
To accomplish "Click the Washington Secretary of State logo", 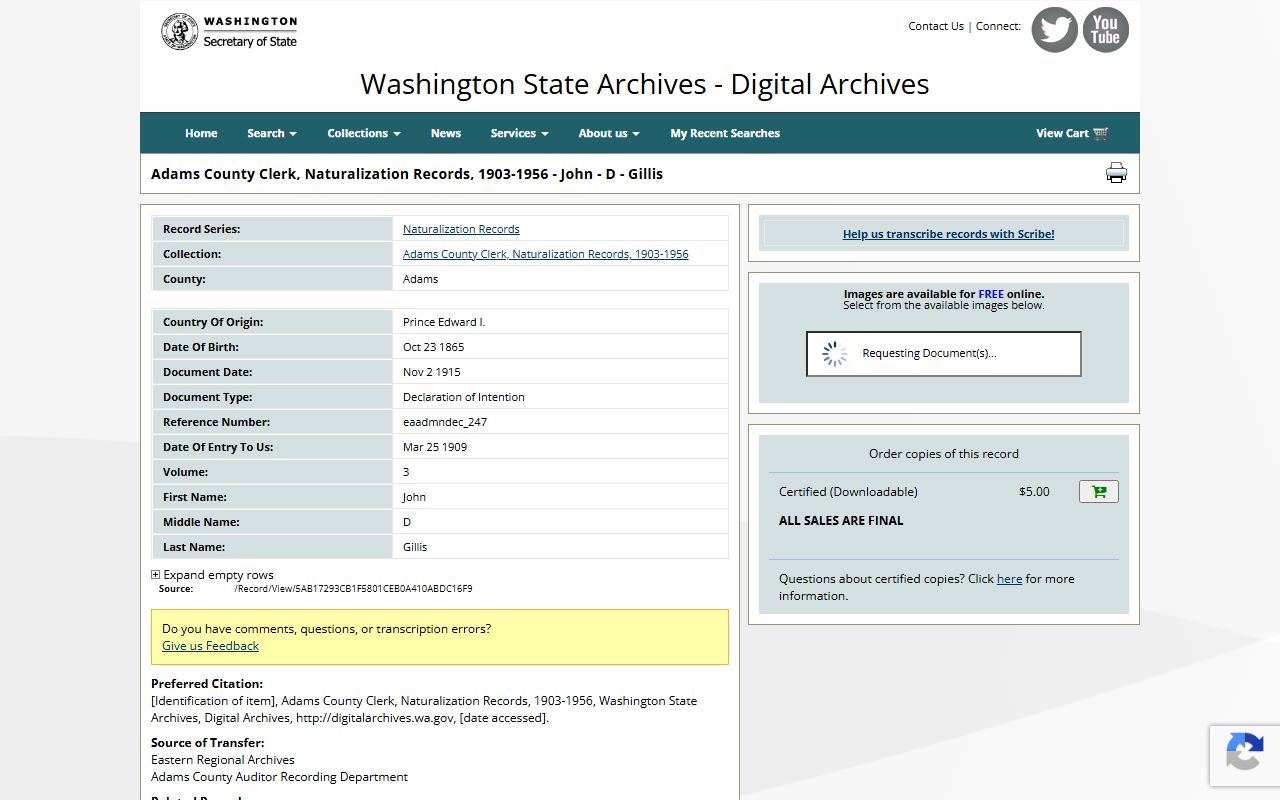I will pos(230,31).
